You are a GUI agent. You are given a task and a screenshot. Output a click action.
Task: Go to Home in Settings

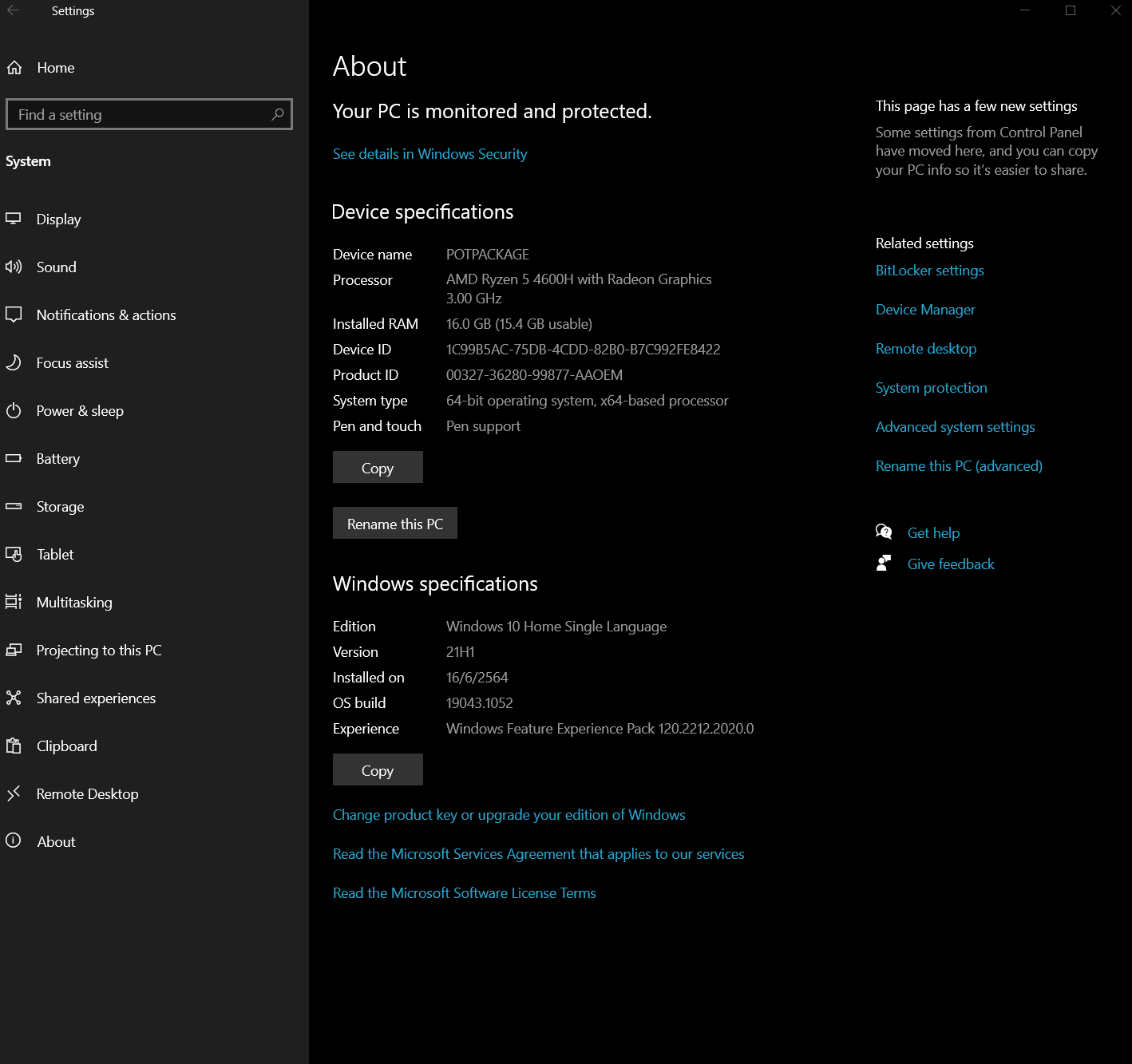(x=154, y=68)
